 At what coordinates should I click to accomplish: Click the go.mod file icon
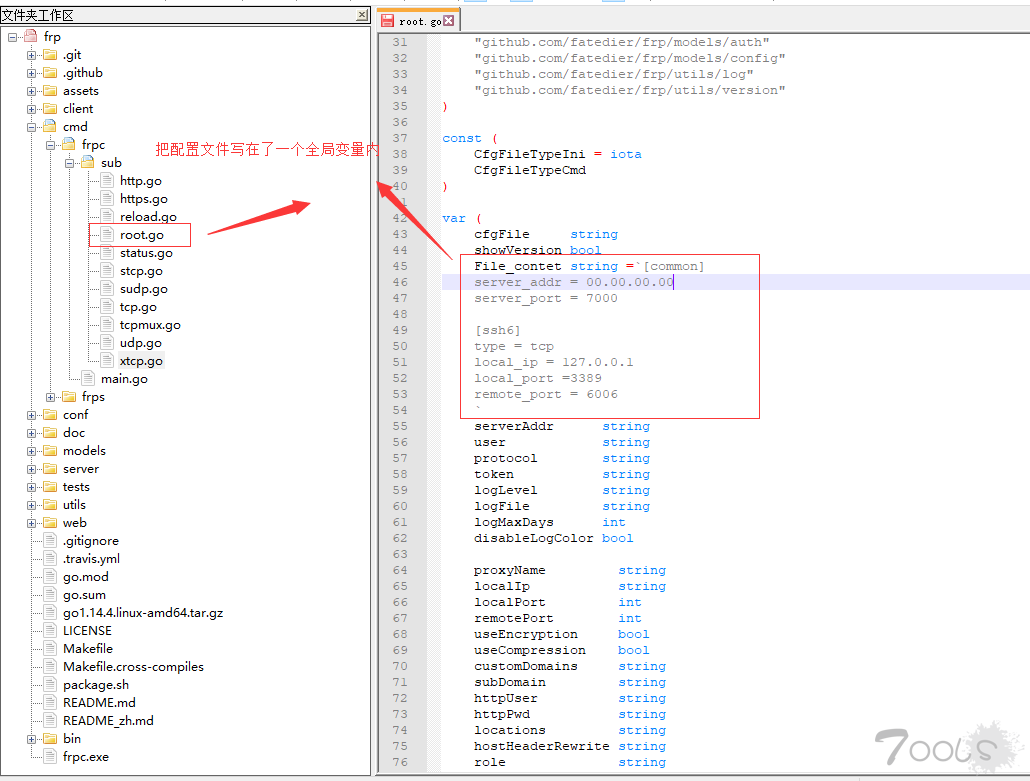point(50,577)
